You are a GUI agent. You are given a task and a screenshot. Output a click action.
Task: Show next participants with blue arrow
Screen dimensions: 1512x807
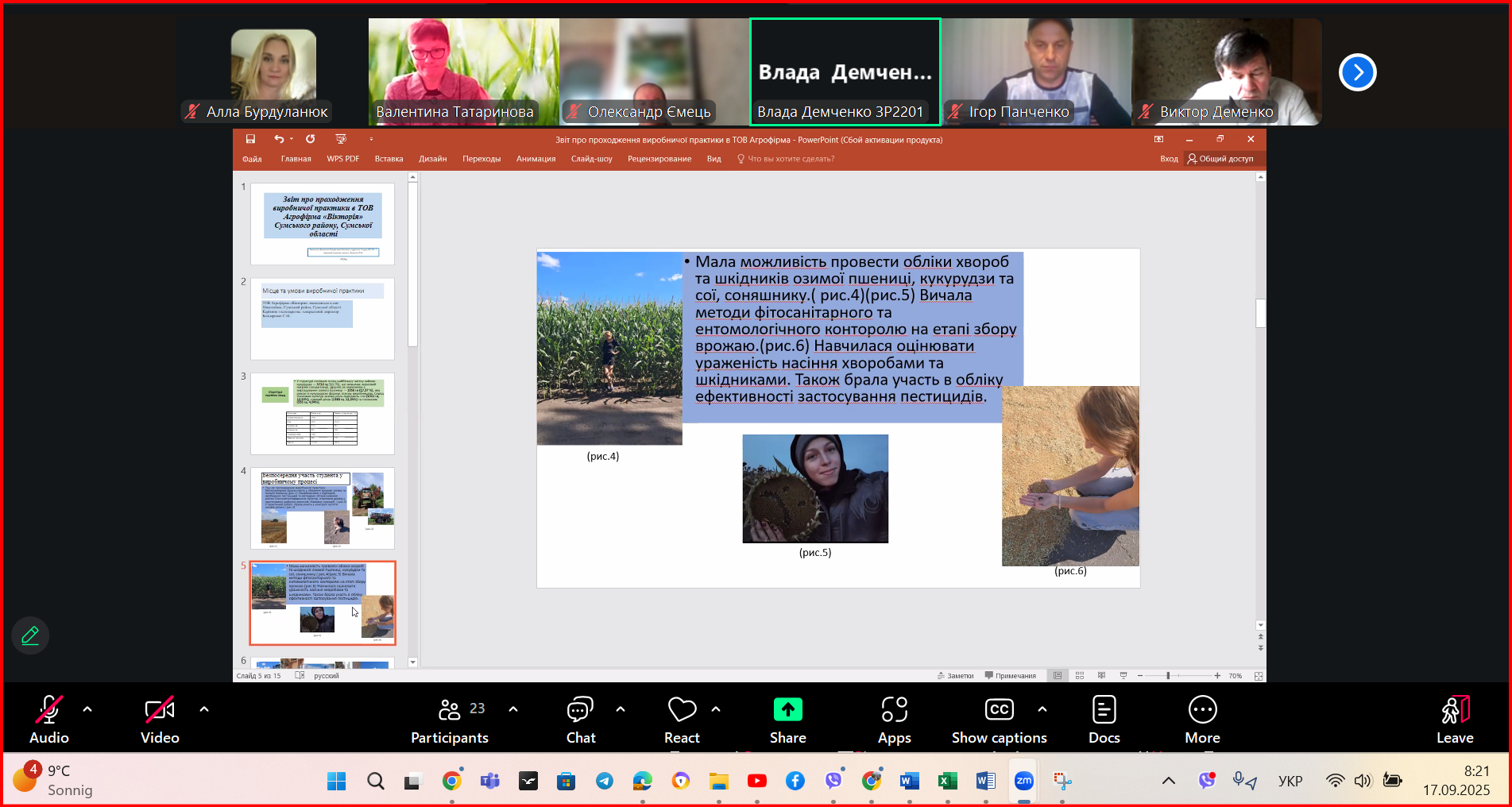click(1357, 72)
